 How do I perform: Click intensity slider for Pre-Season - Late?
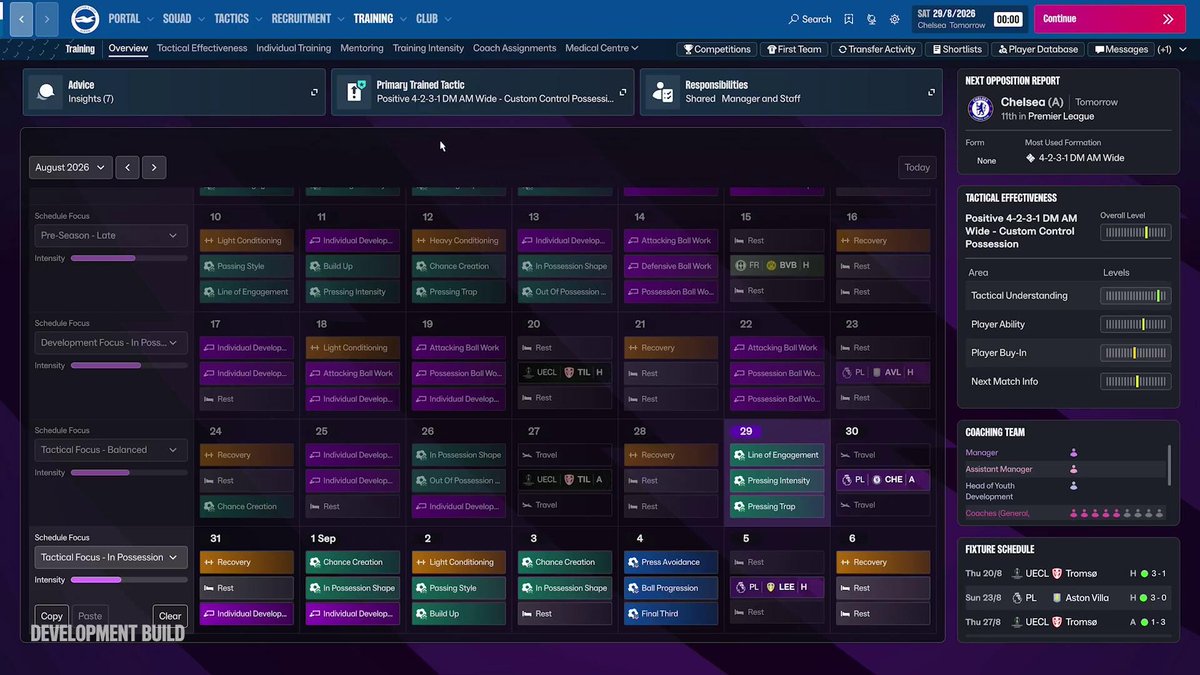coord(128,258)
